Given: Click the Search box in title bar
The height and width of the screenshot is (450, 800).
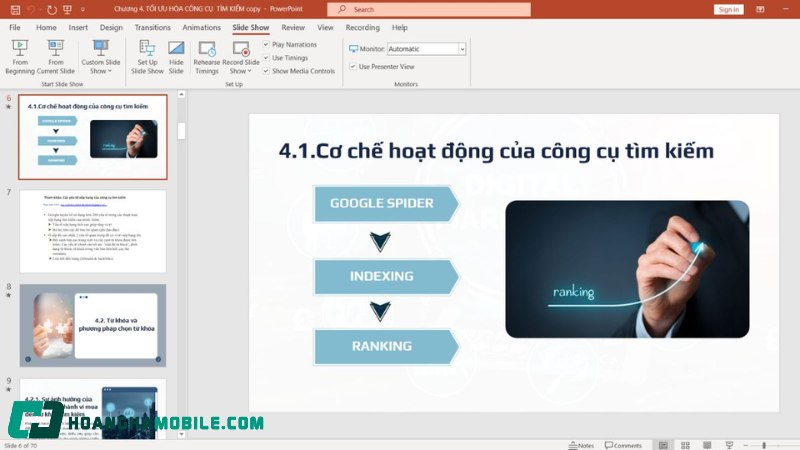Looking at the screenshot, I should click(429, 9).
